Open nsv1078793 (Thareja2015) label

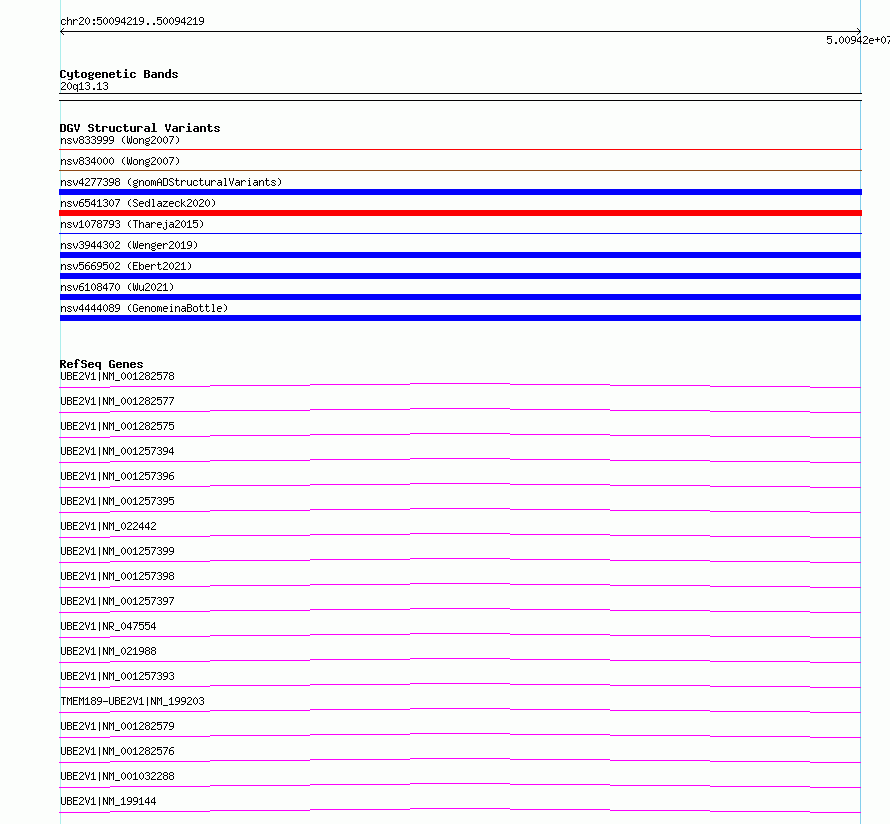pos(132,224)
